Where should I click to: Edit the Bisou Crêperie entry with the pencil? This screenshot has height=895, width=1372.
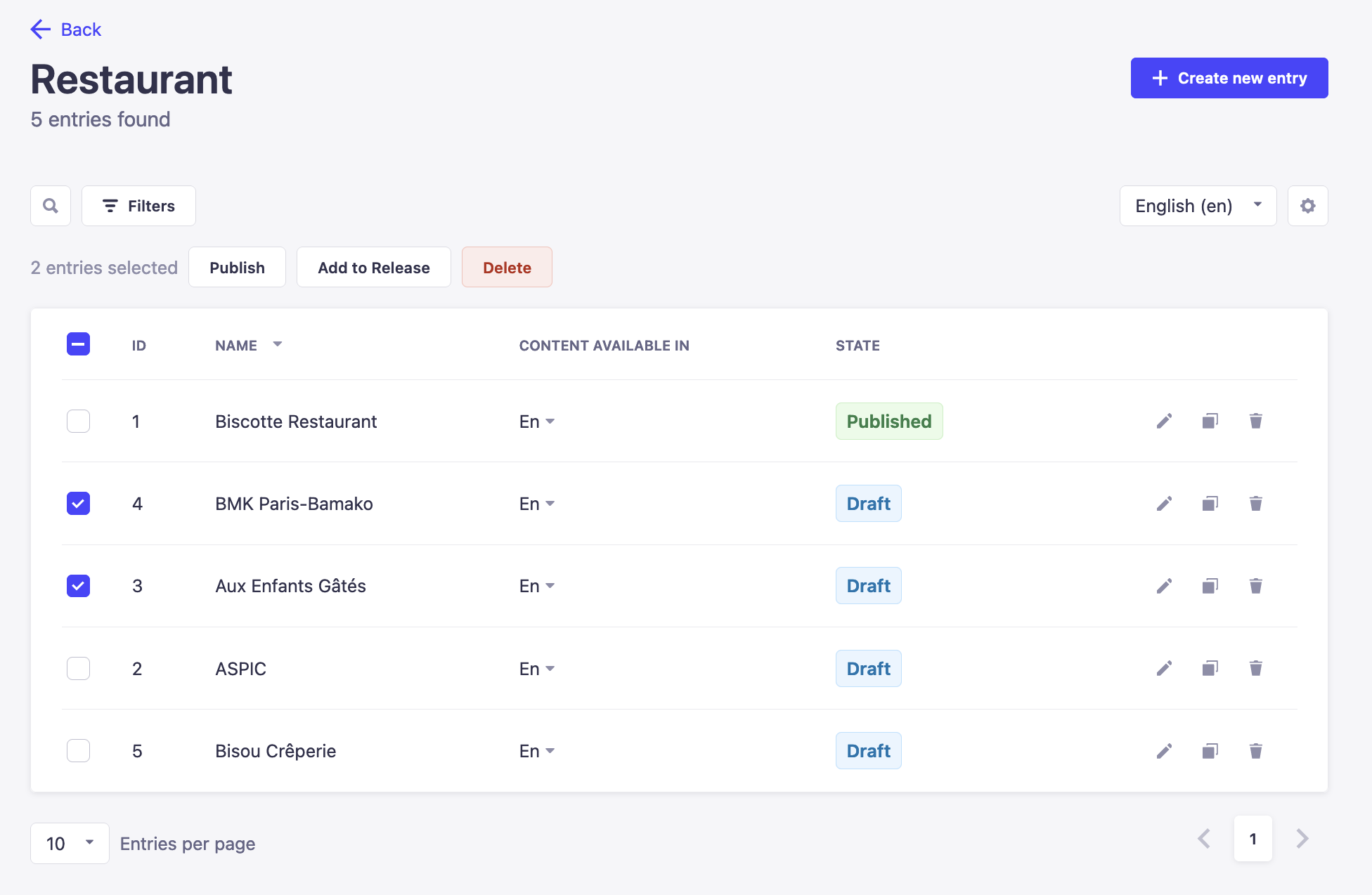(x=1164, y=750)
